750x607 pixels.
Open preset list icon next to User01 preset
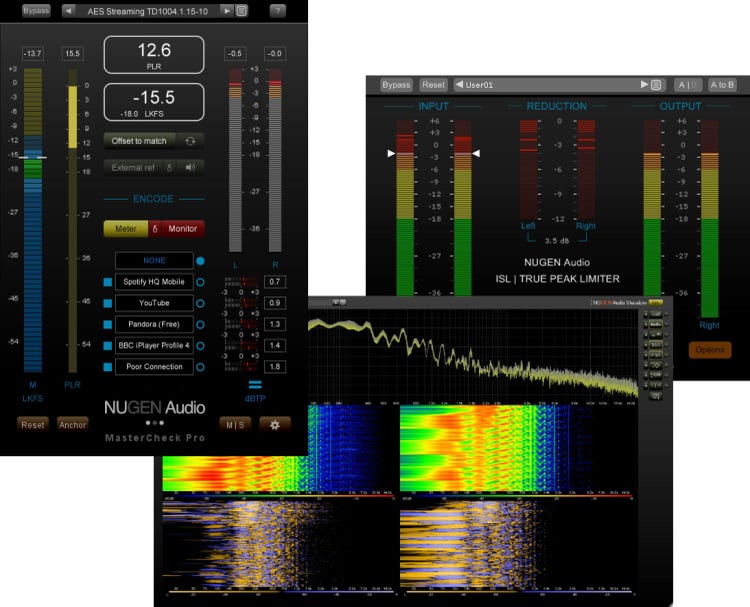coord(656,85)
